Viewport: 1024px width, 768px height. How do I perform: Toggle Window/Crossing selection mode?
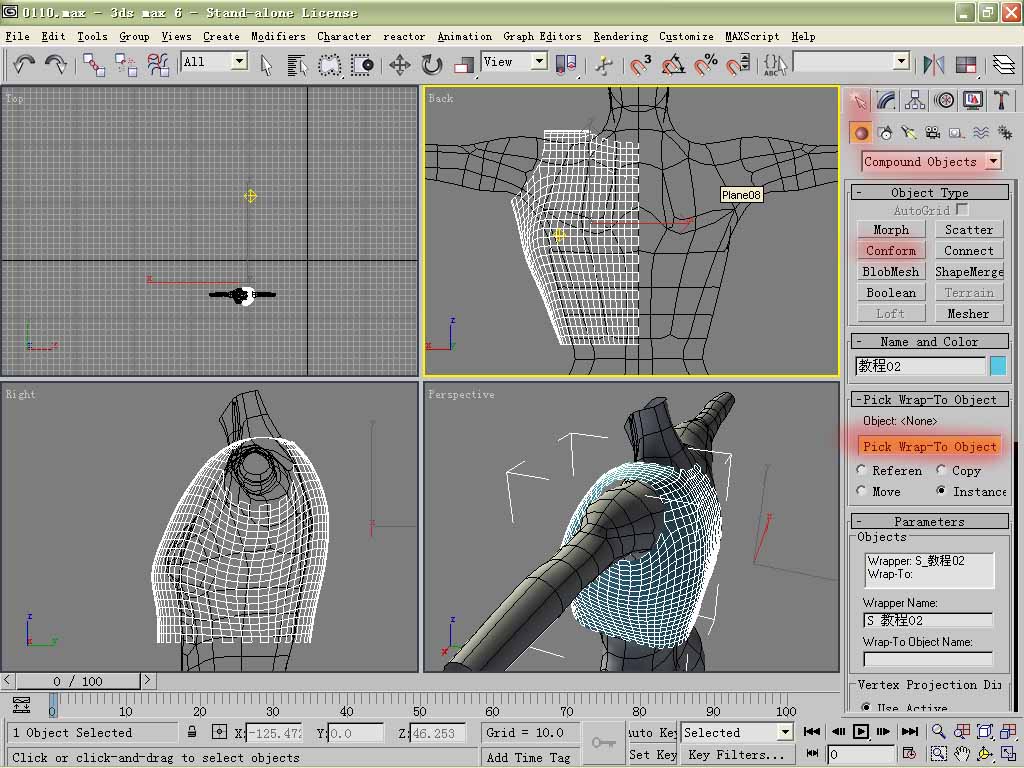point(362,65)
